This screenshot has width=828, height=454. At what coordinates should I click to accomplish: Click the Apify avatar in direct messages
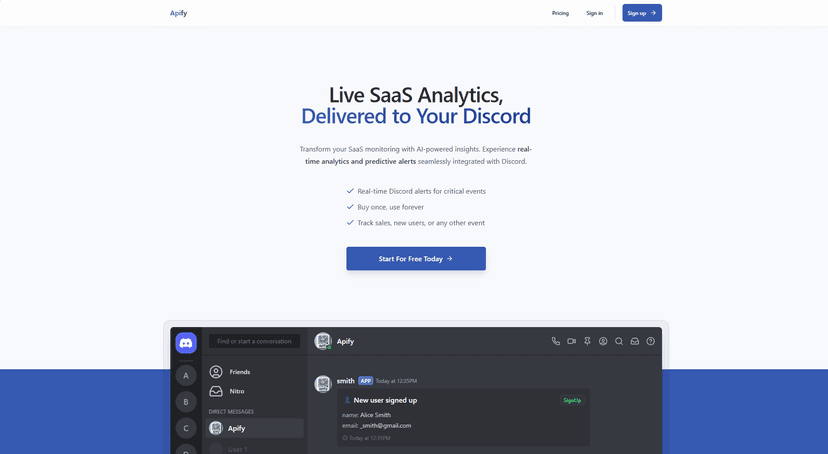215,428
